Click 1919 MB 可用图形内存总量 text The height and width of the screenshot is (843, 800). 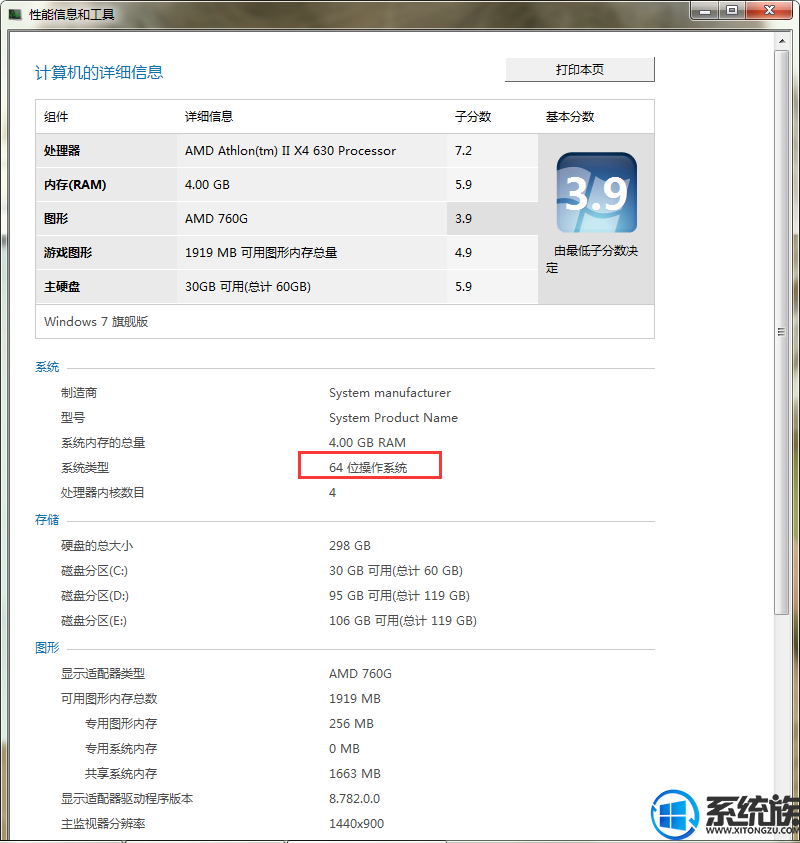(261, 252)
